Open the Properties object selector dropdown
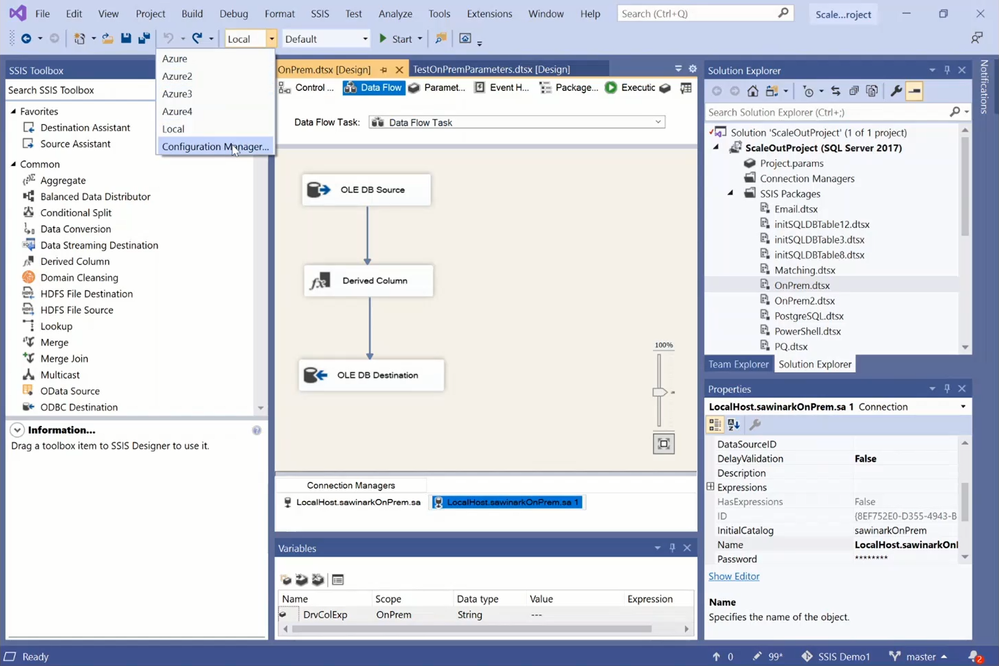Viewport: 999px width, 666px height. click(x=963, y=407)
